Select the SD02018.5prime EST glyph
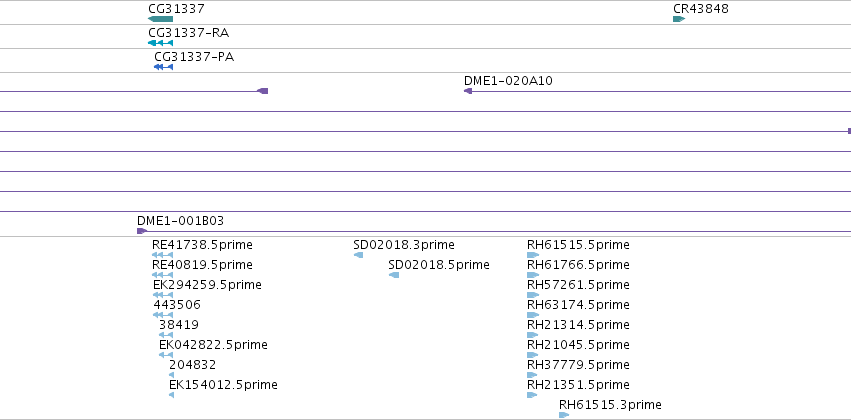The height and width of the screenshot is (420, 851). point(394,275)
